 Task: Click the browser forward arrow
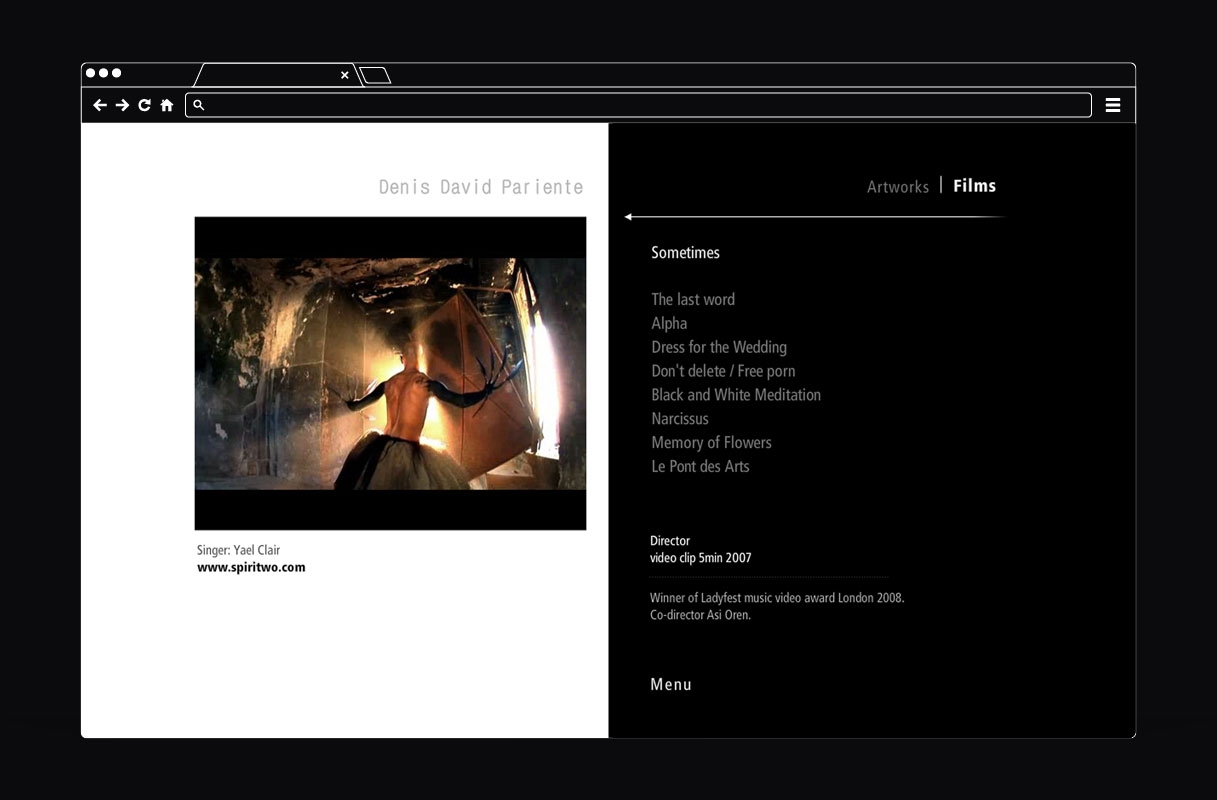pyautogui.click(x=122, y=105)
